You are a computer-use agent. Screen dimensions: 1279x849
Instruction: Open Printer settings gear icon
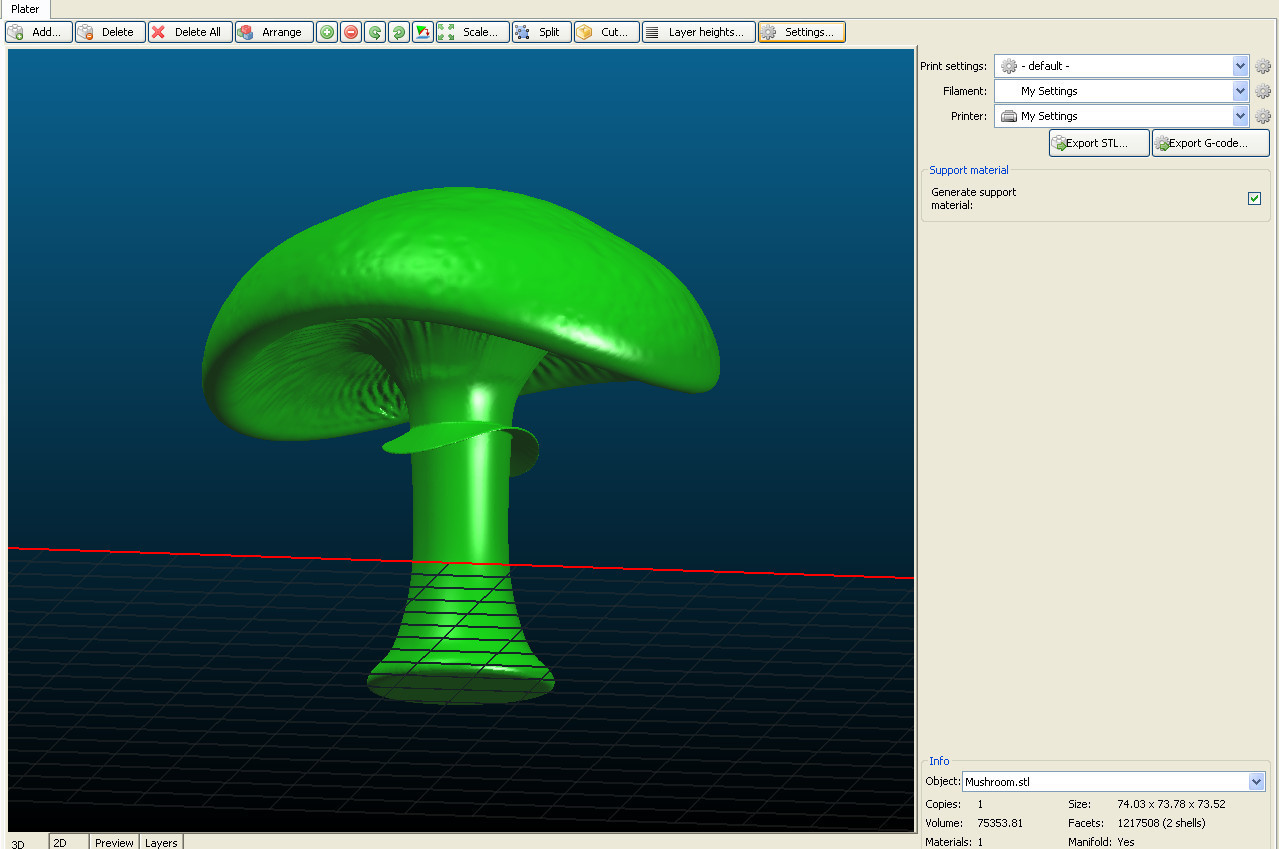[1263, 116]
